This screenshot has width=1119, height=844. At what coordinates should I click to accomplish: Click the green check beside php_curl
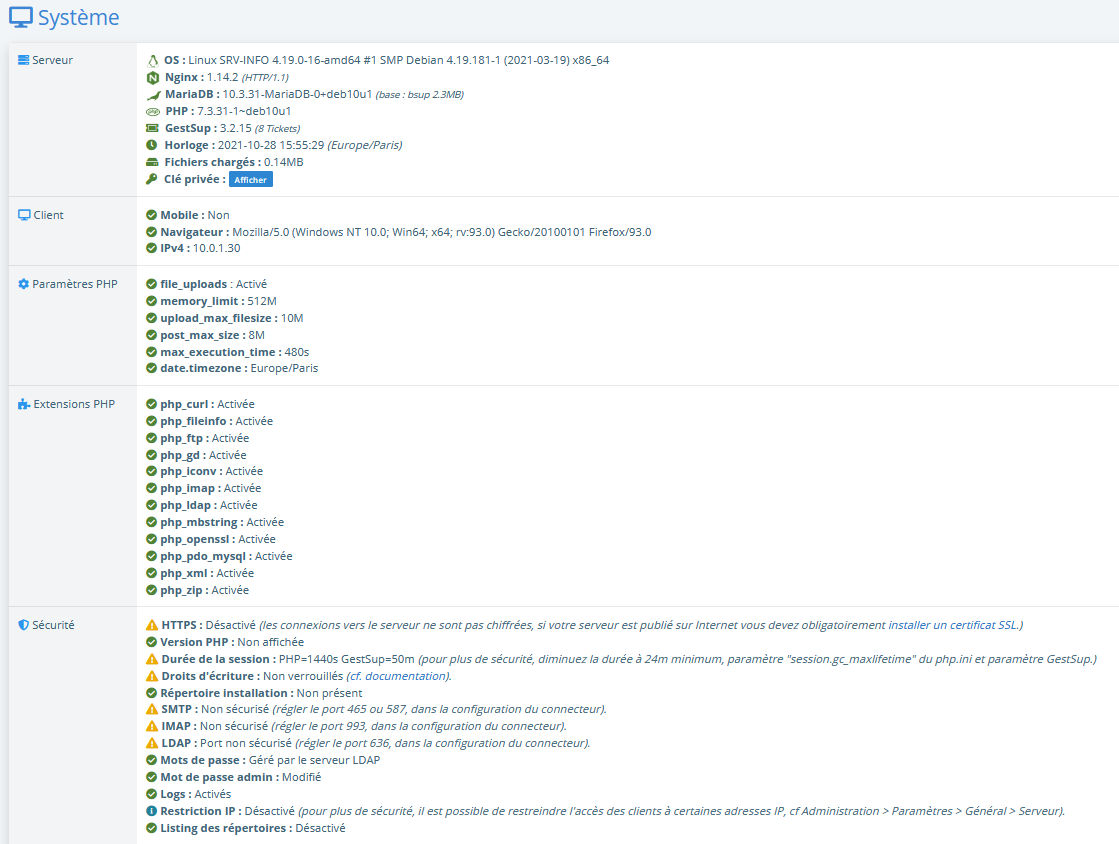pyautogui.click(x=151, y=404)
